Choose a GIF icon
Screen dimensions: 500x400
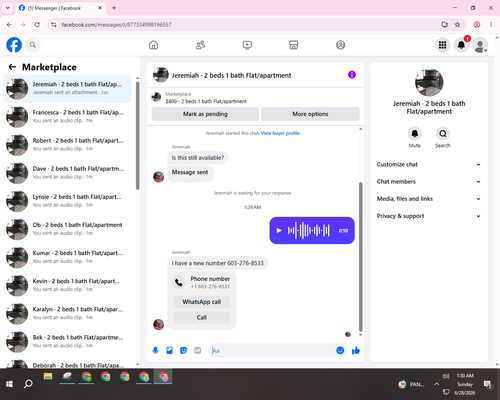tap(198, 350)
